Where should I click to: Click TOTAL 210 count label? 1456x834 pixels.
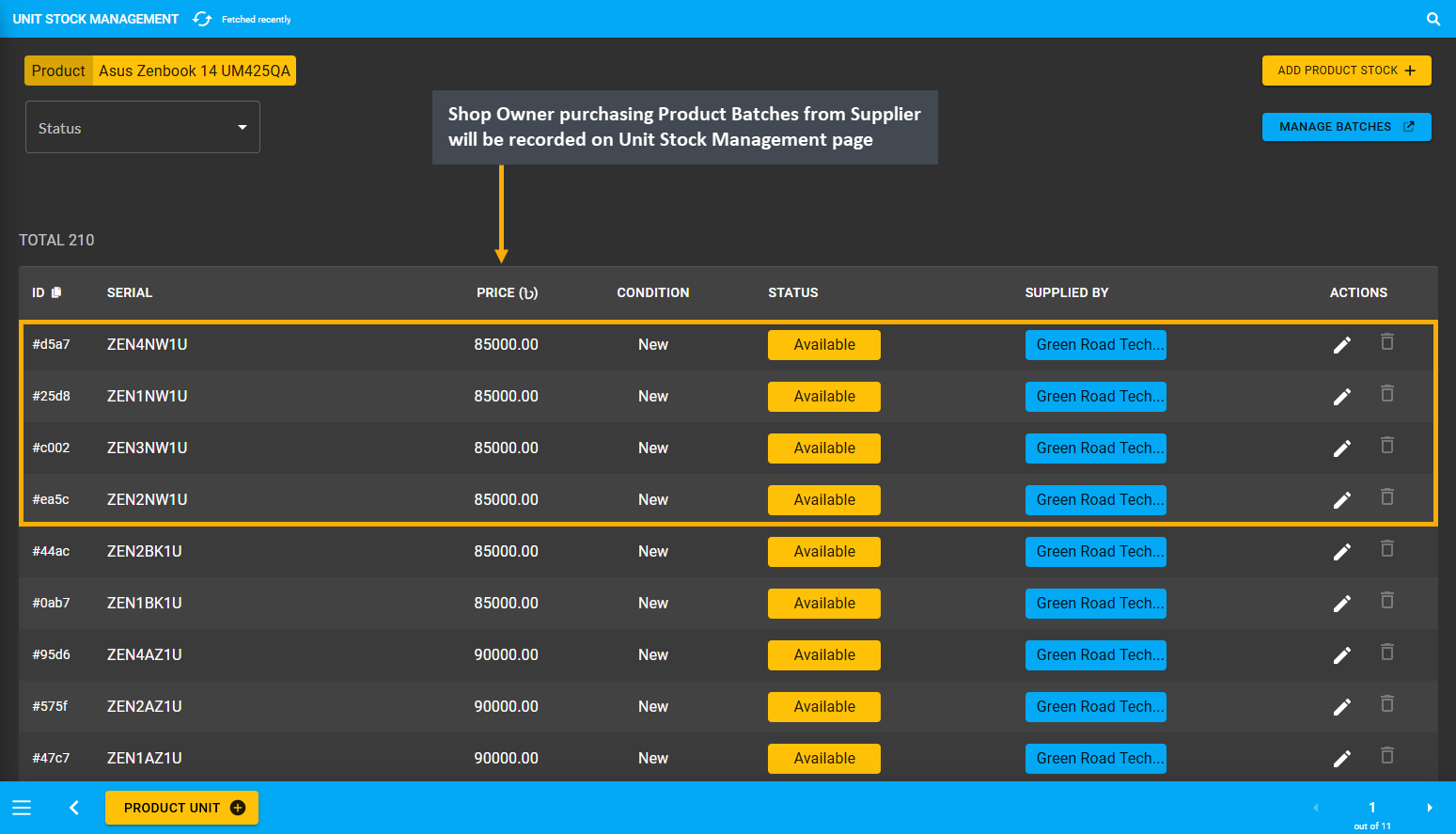point(56,240)
